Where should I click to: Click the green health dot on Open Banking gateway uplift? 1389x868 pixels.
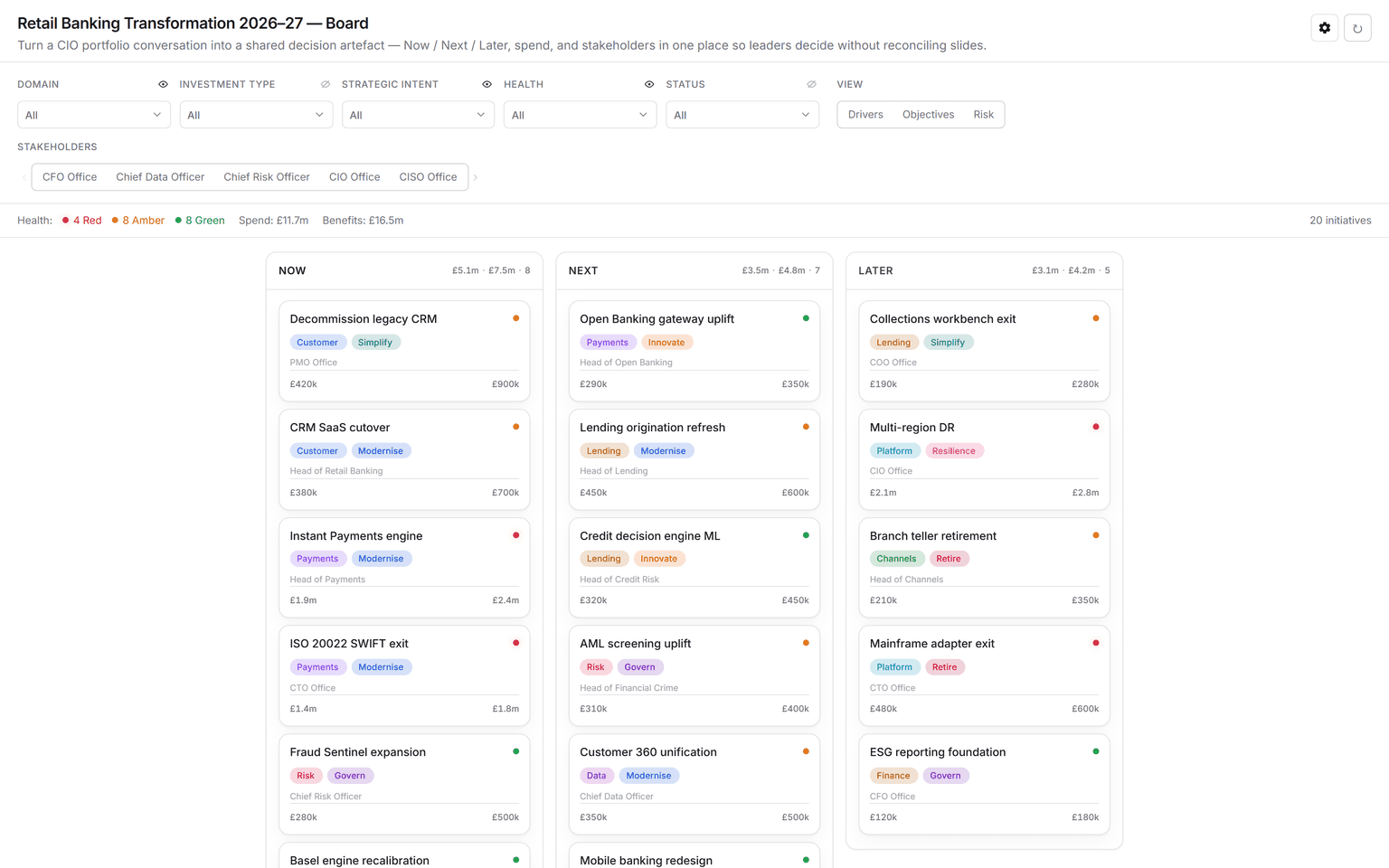tap(806, 318)
